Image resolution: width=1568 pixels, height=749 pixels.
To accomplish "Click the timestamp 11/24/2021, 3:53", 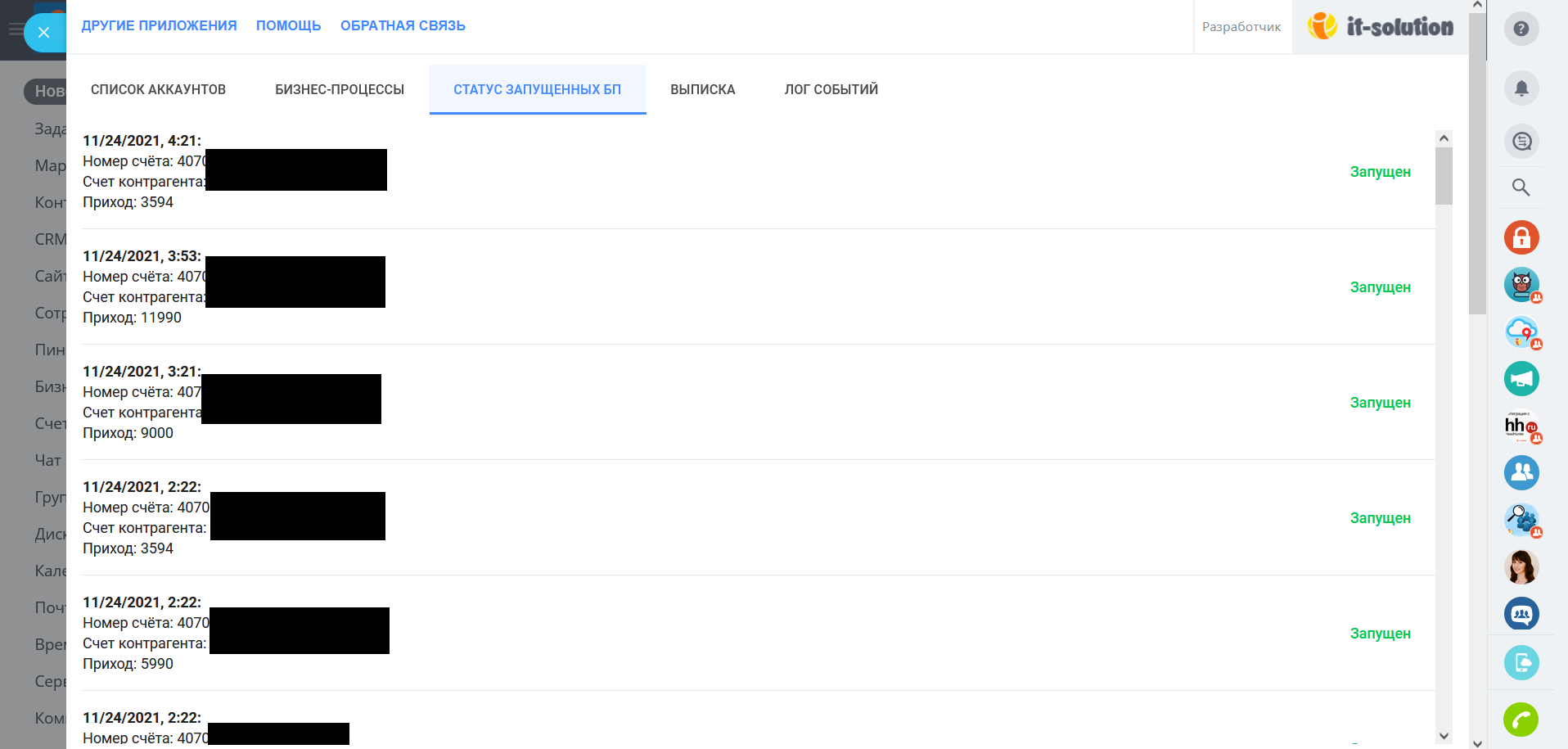I will (142, 256).
